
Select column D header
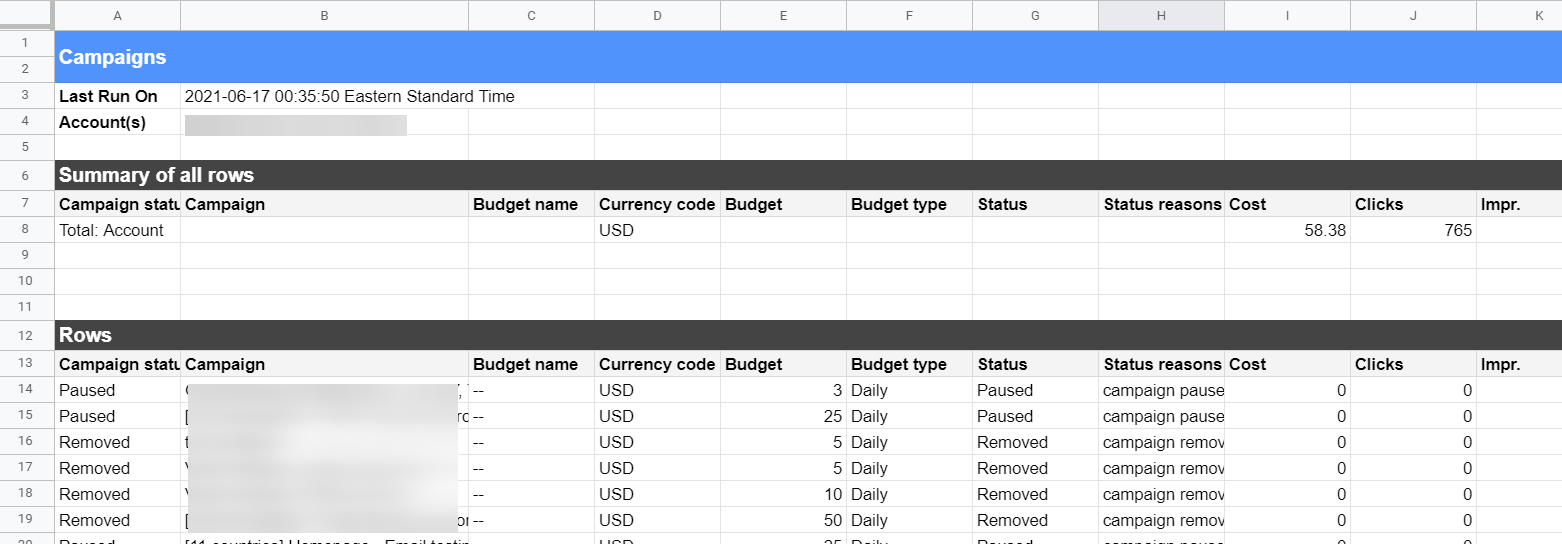coord(657,15)
